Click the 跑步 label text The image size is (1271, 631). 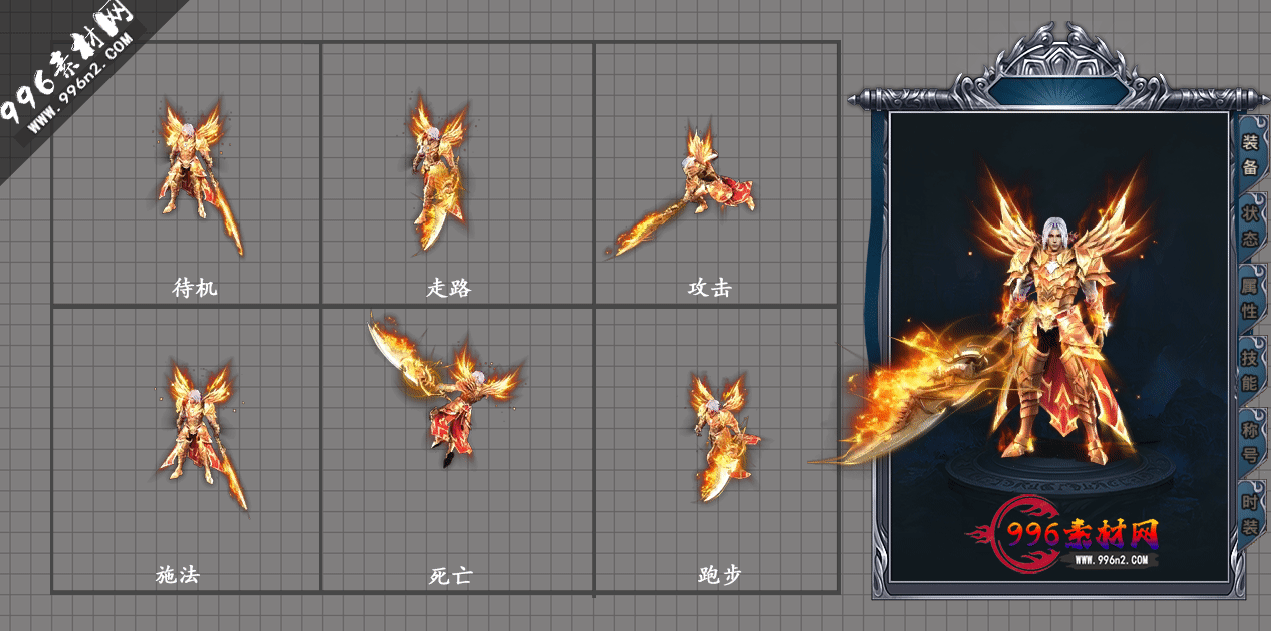[720, 576]
